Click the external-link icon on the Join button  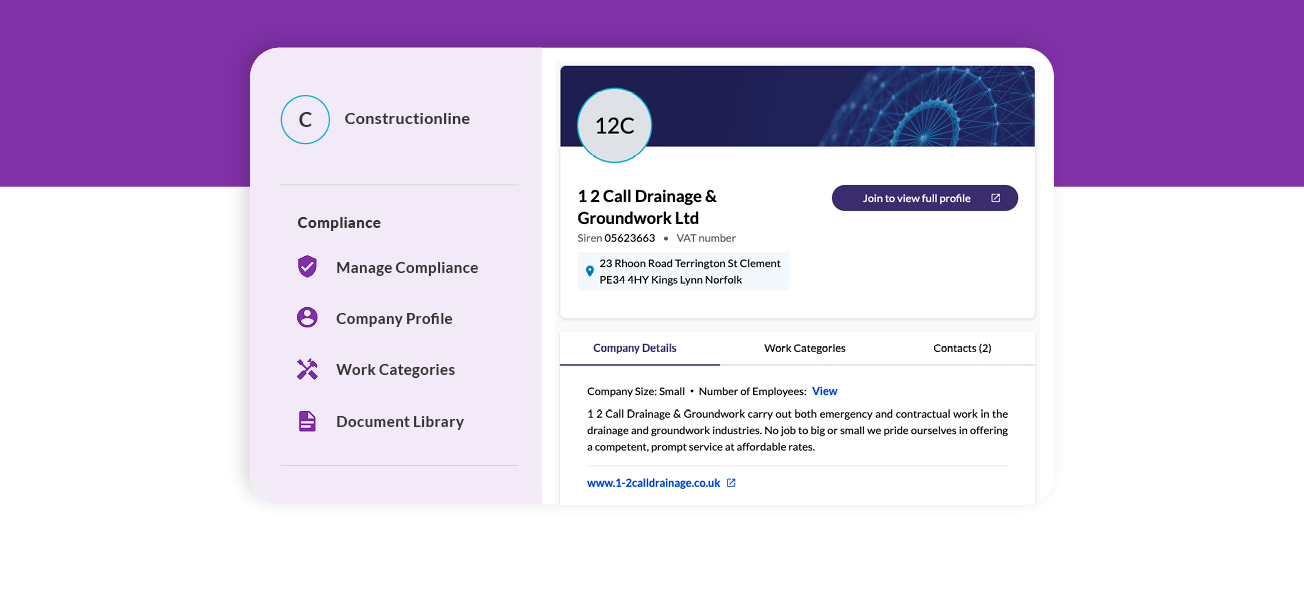pos(996,197)
